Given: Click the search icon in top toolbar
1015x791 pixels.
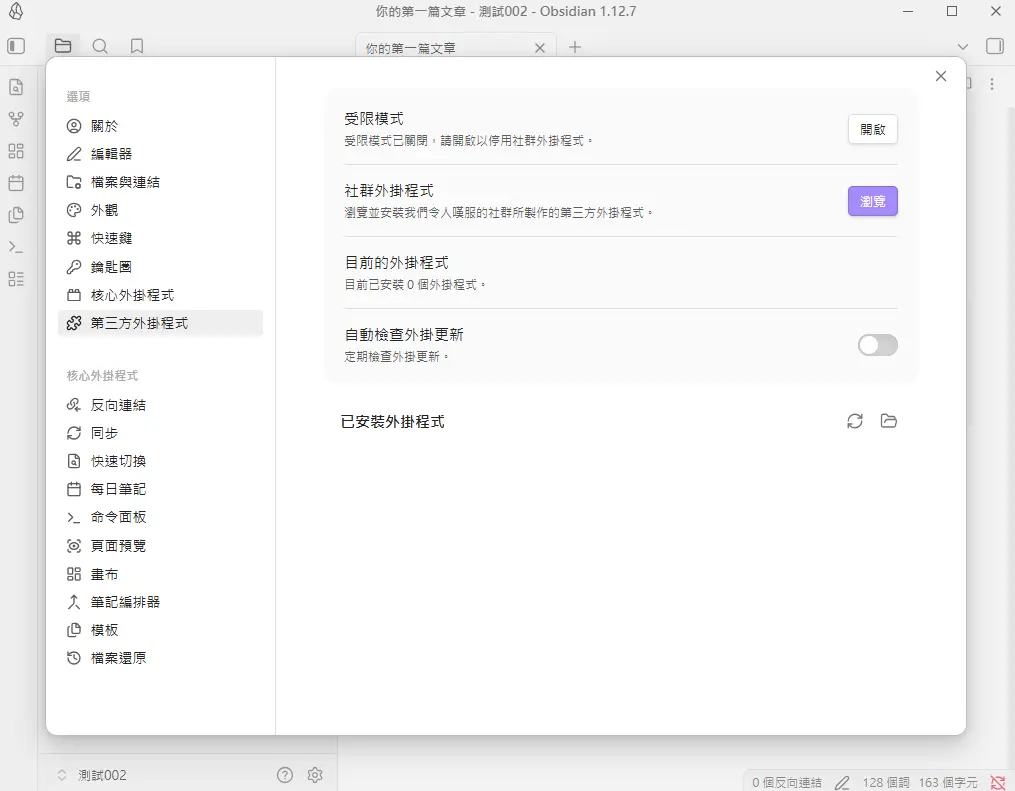Looking at the screenshot, I should click(x=100, y=46).
